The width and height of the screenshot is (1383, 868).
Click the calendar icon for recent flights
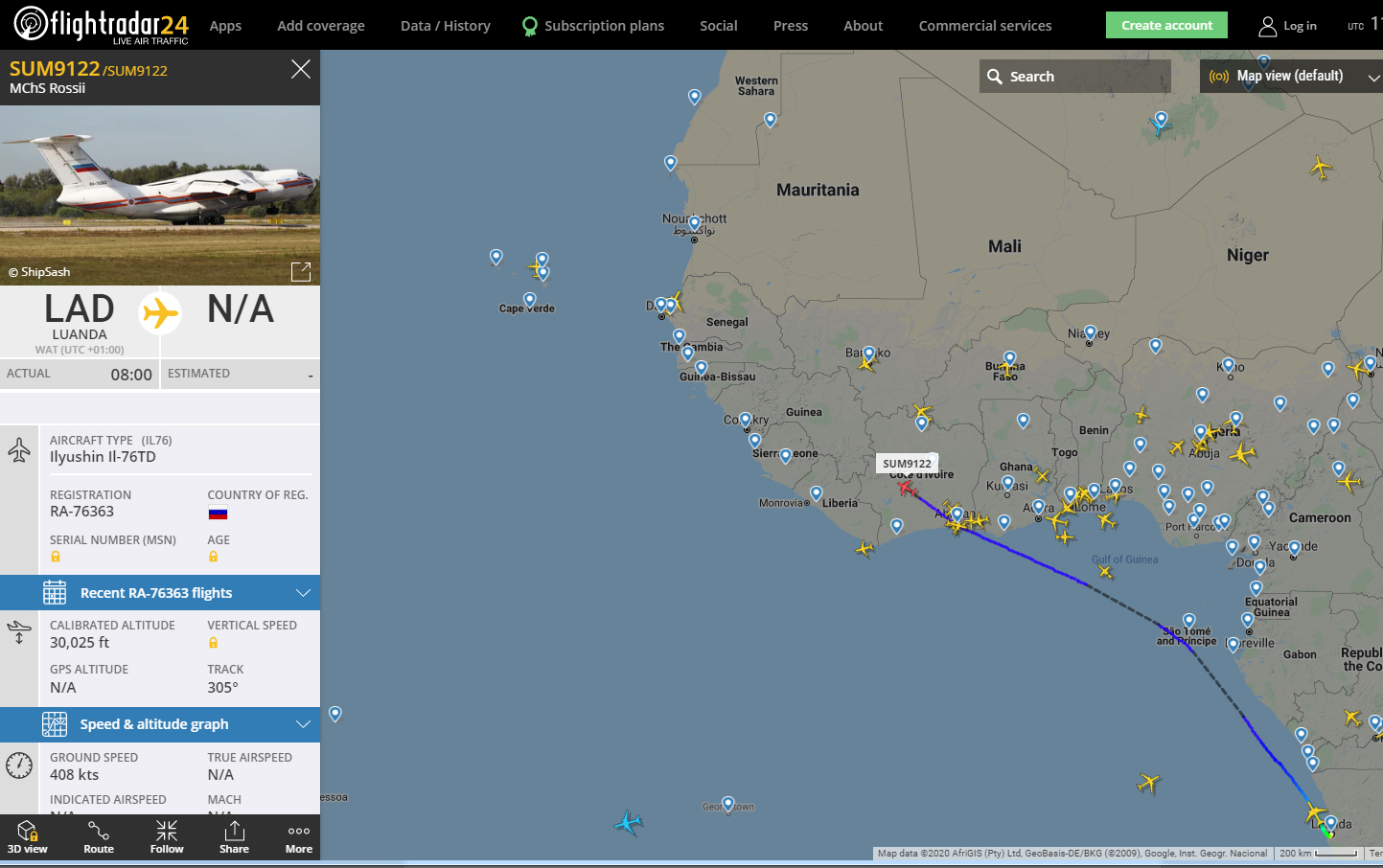coord(55,593)
